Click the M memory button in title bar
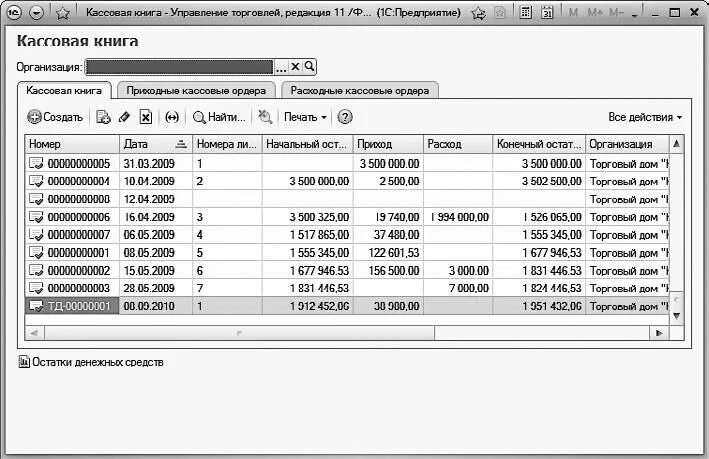 pos(573,13)
